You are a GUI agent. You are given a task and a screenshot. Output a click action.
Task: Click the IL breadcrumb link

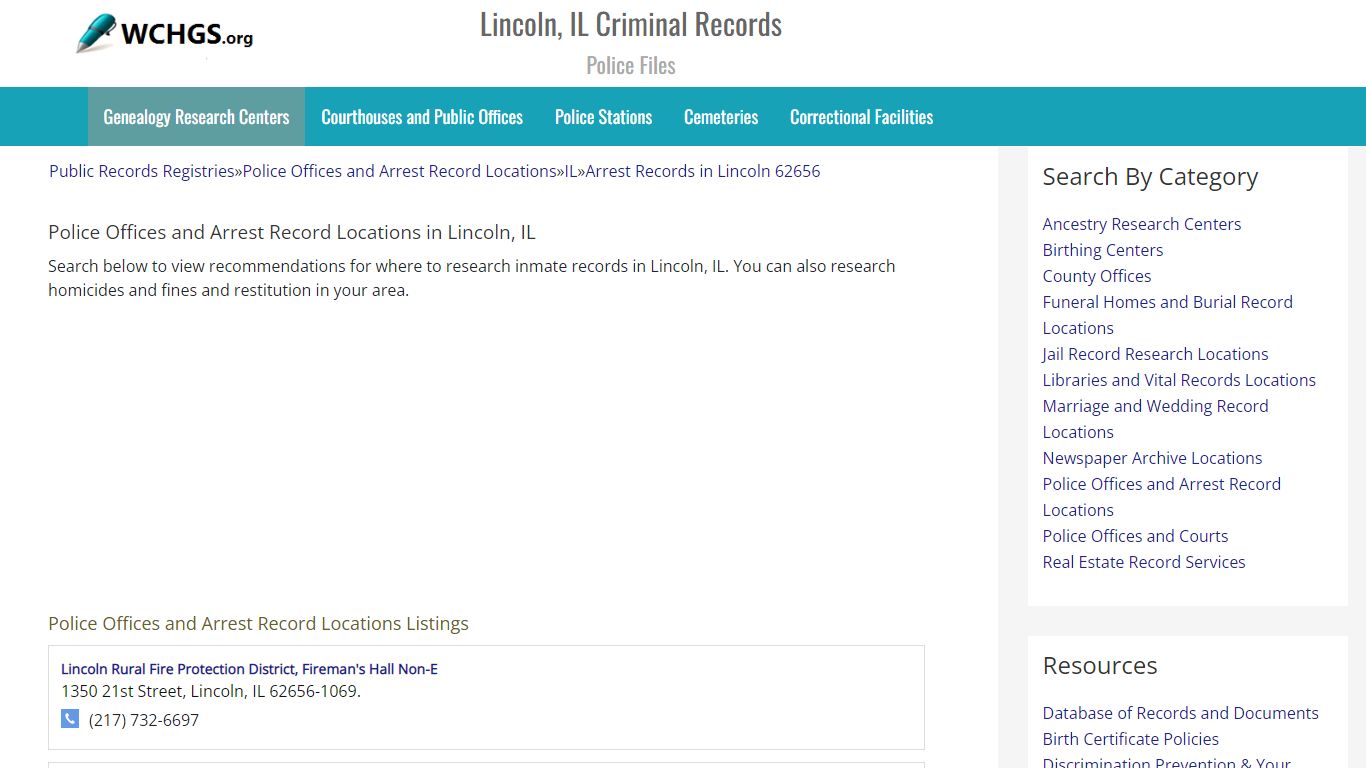[x=571, y=171]
